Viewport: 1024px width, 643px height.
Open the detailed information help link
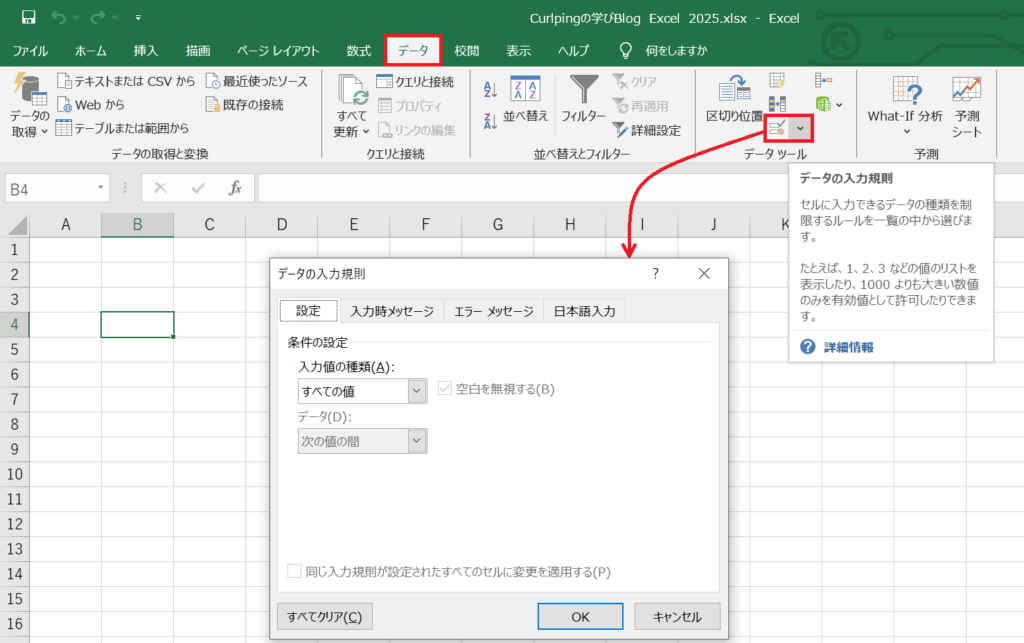(848, 347)
